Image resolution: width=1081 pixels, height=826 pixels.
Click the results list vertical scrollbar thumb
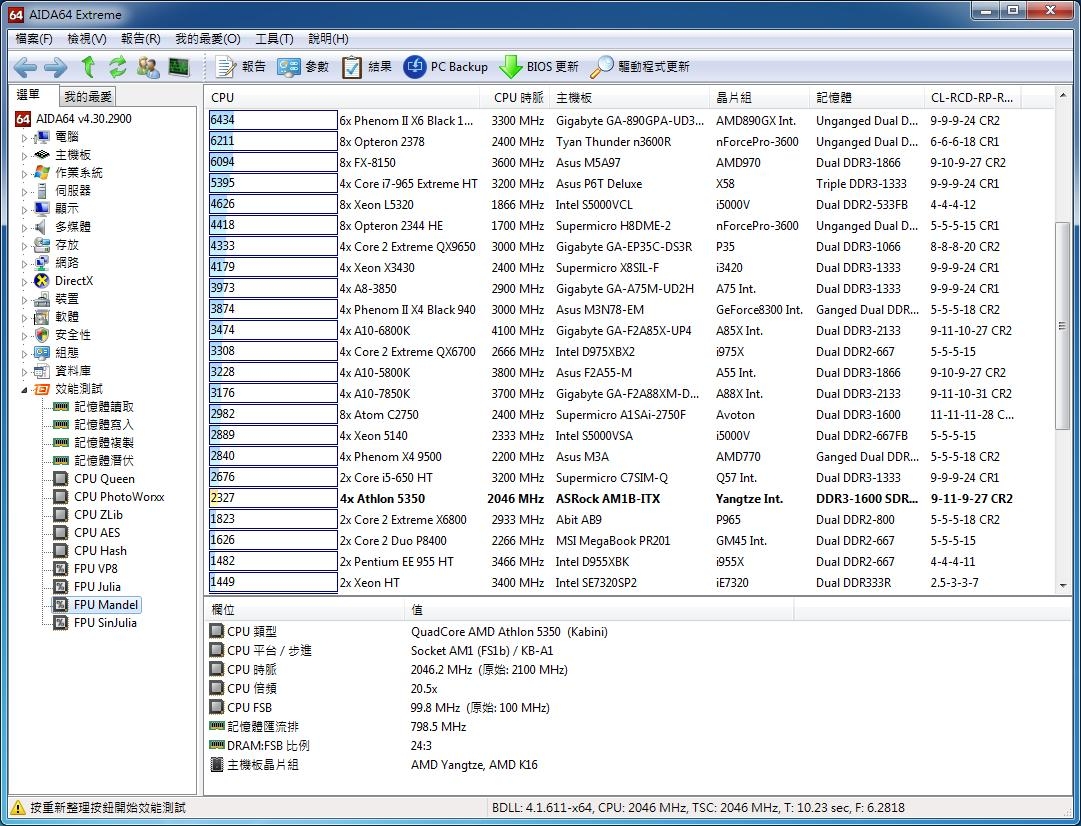tap(1062, 326)
